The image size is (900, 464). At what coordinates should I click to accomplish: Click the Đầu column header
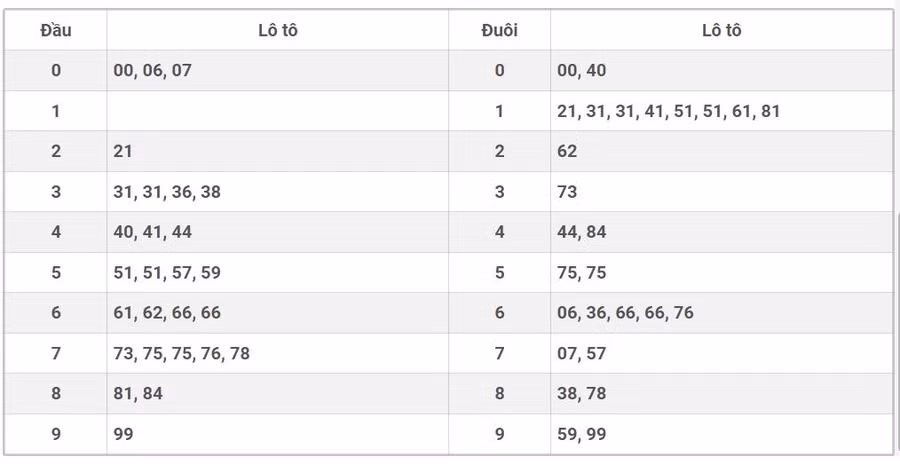(56, 30)
